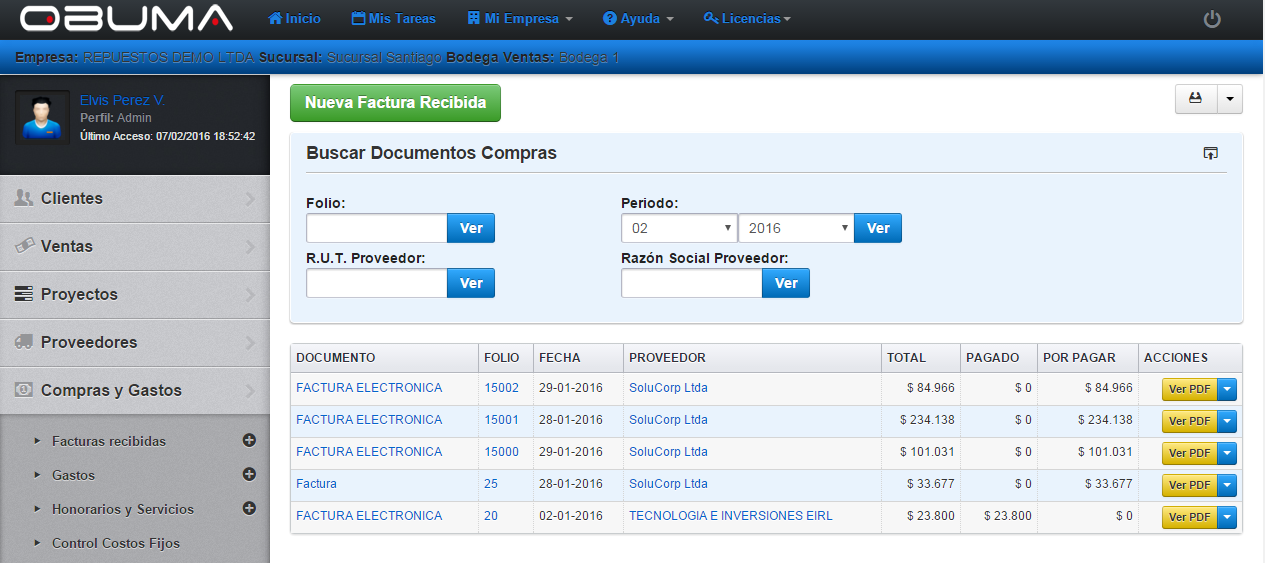Click plus icon next to Facturas recibidas
Viewport: 1265px width, 563px height.
pos(249,440)
